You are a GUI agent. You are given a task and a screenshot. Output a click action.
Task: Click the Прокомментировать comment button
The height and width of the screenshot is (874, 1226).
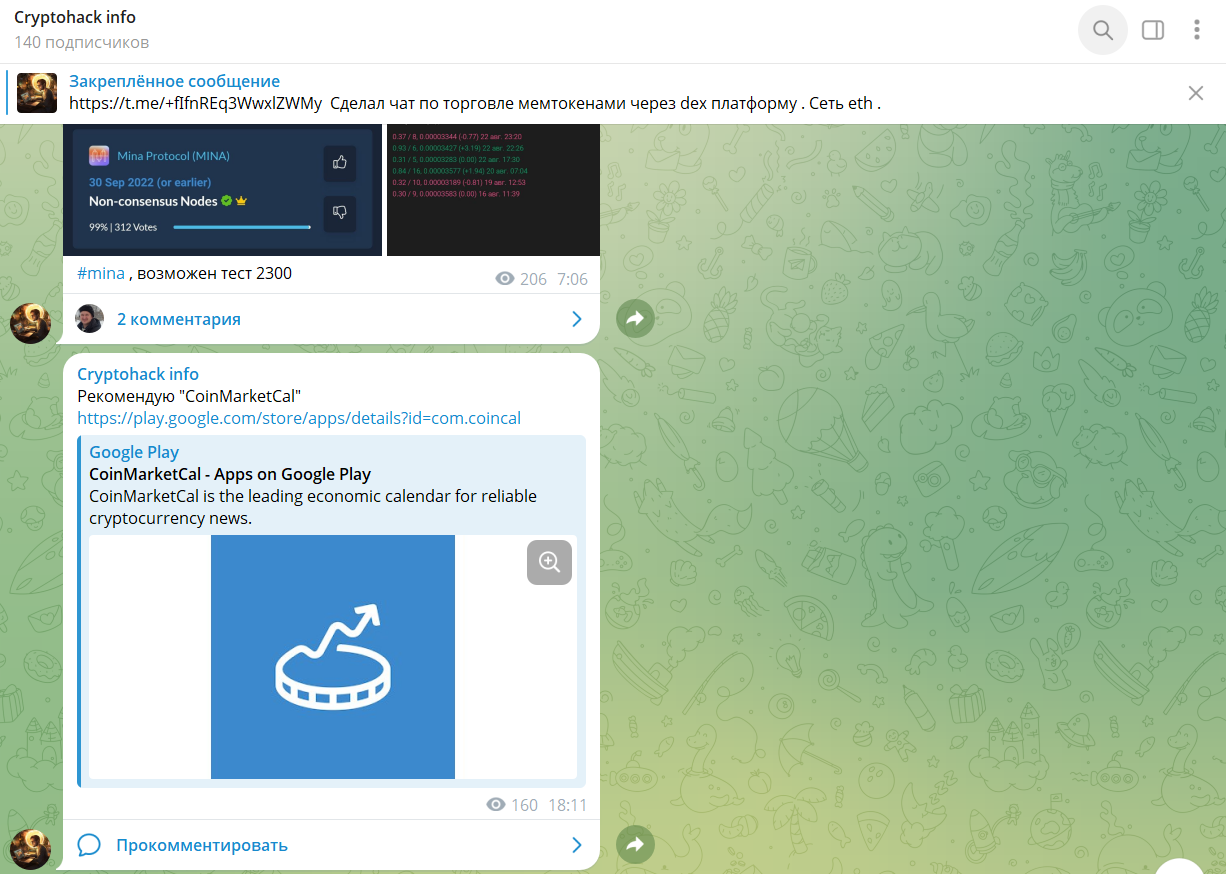(331, 845)
